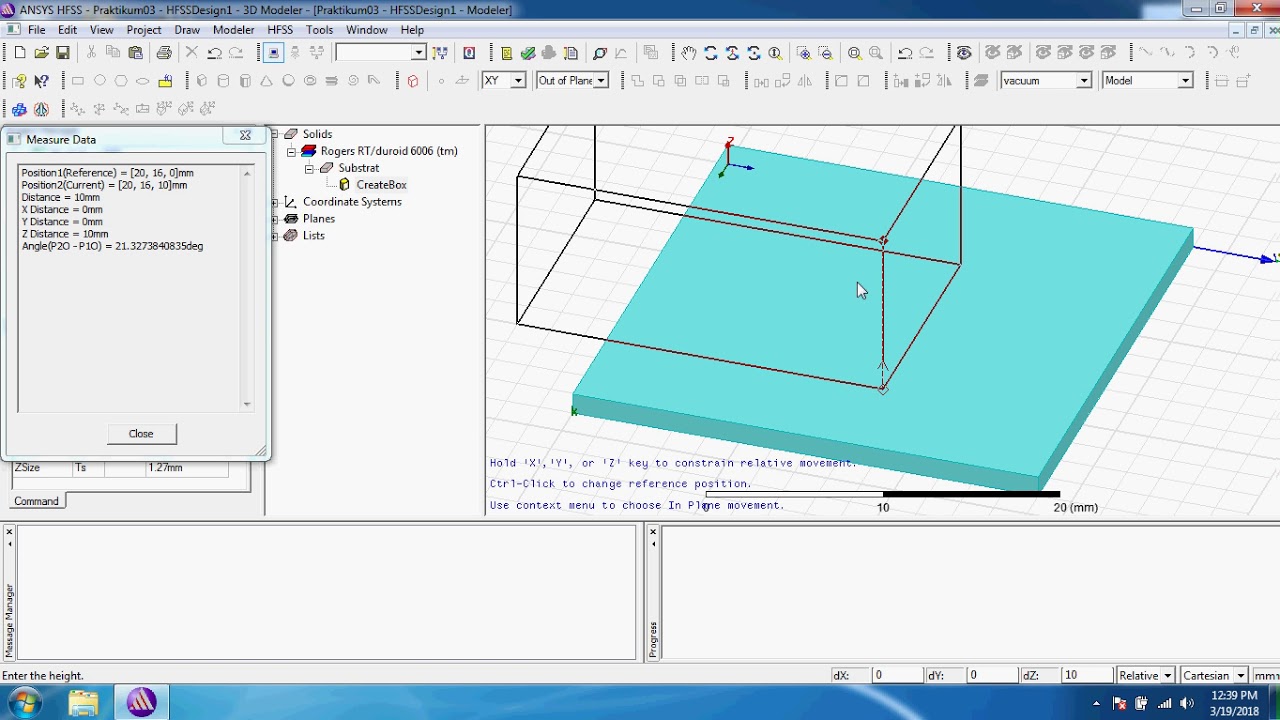Click the red box region icon
The image size is (1280, 720).
pyautogui.click(x=413, y=81)
